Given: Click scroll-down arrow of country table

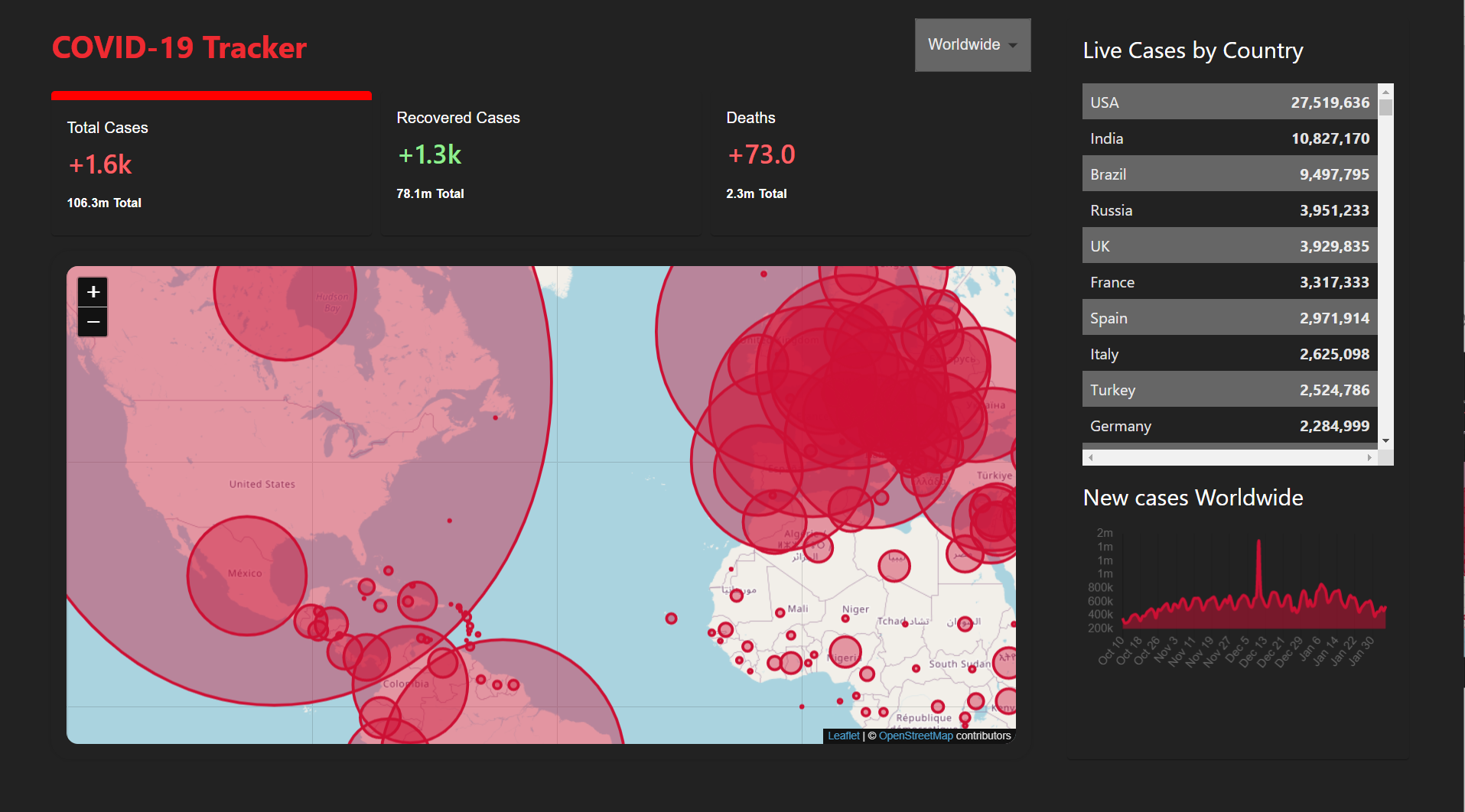Looking at the screenshot, I should click(x=1385, y=441).
